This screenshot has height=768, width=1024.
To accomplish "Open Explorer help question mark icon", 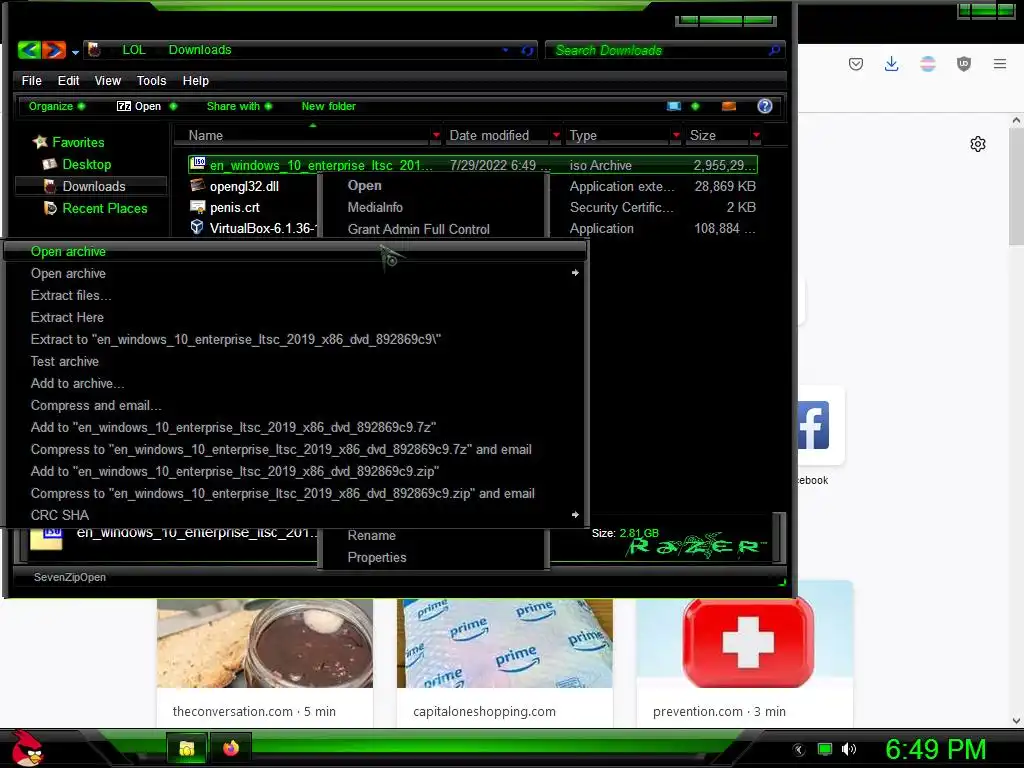I will [x=765, y=106].
